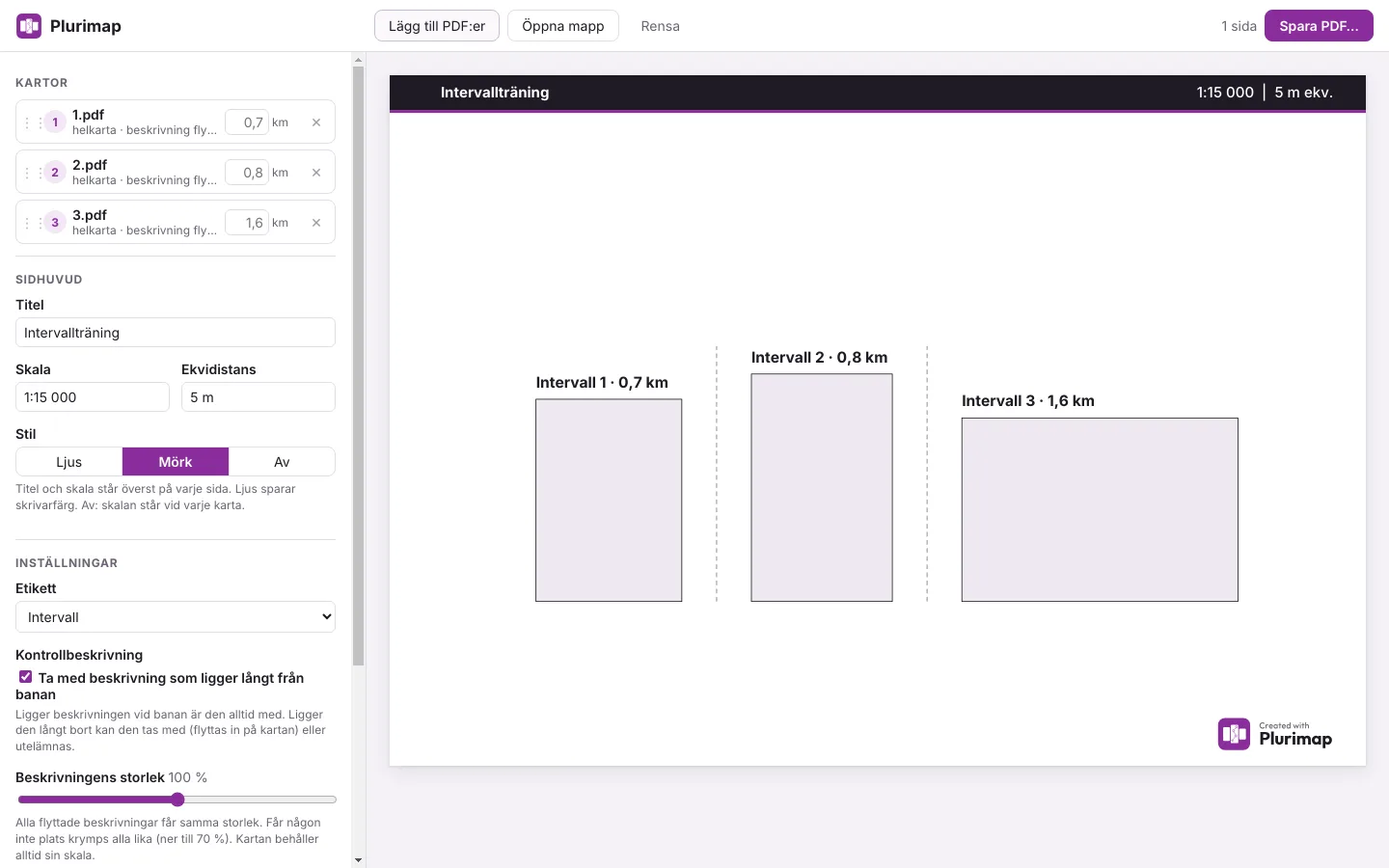Click the Plurimap logo icon in header

click(x=29, y=26)
